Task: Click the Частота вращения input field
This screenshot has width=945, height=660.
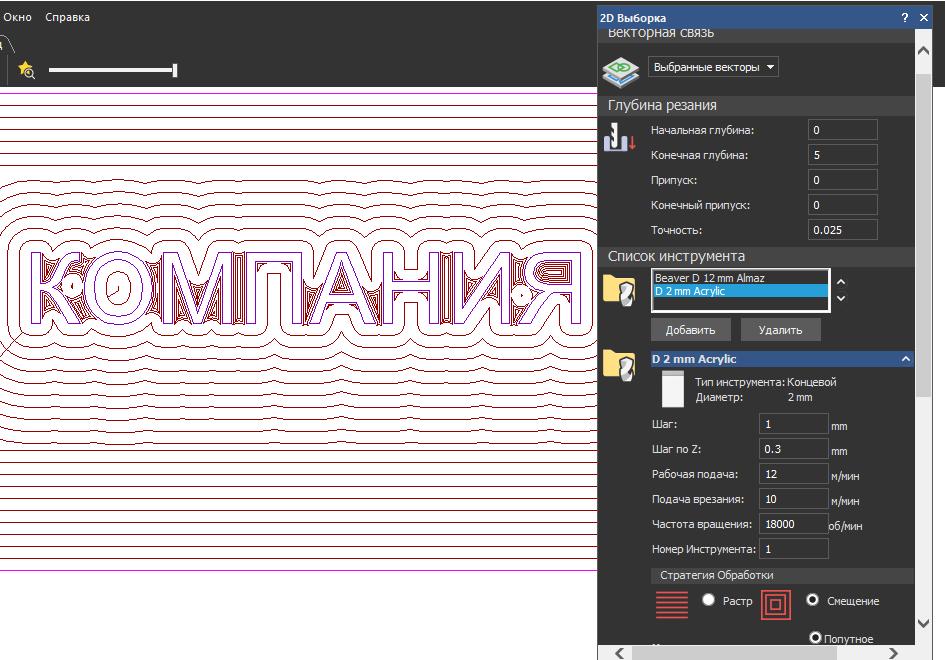Action: pos(793,524)
